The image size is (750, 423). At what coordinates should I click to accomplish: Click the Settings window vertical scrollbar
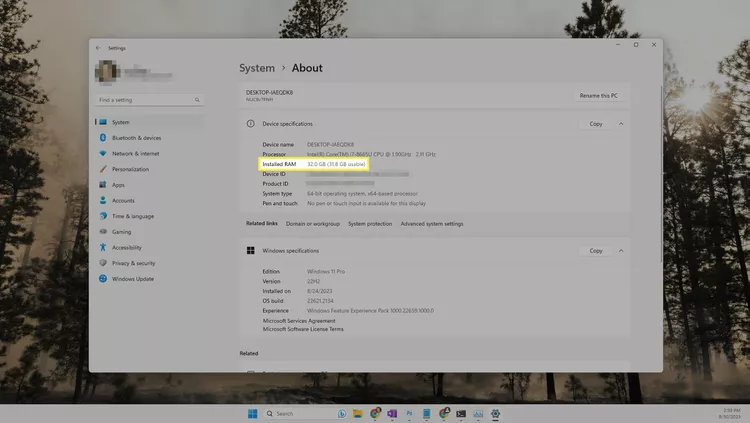point(662,174)
